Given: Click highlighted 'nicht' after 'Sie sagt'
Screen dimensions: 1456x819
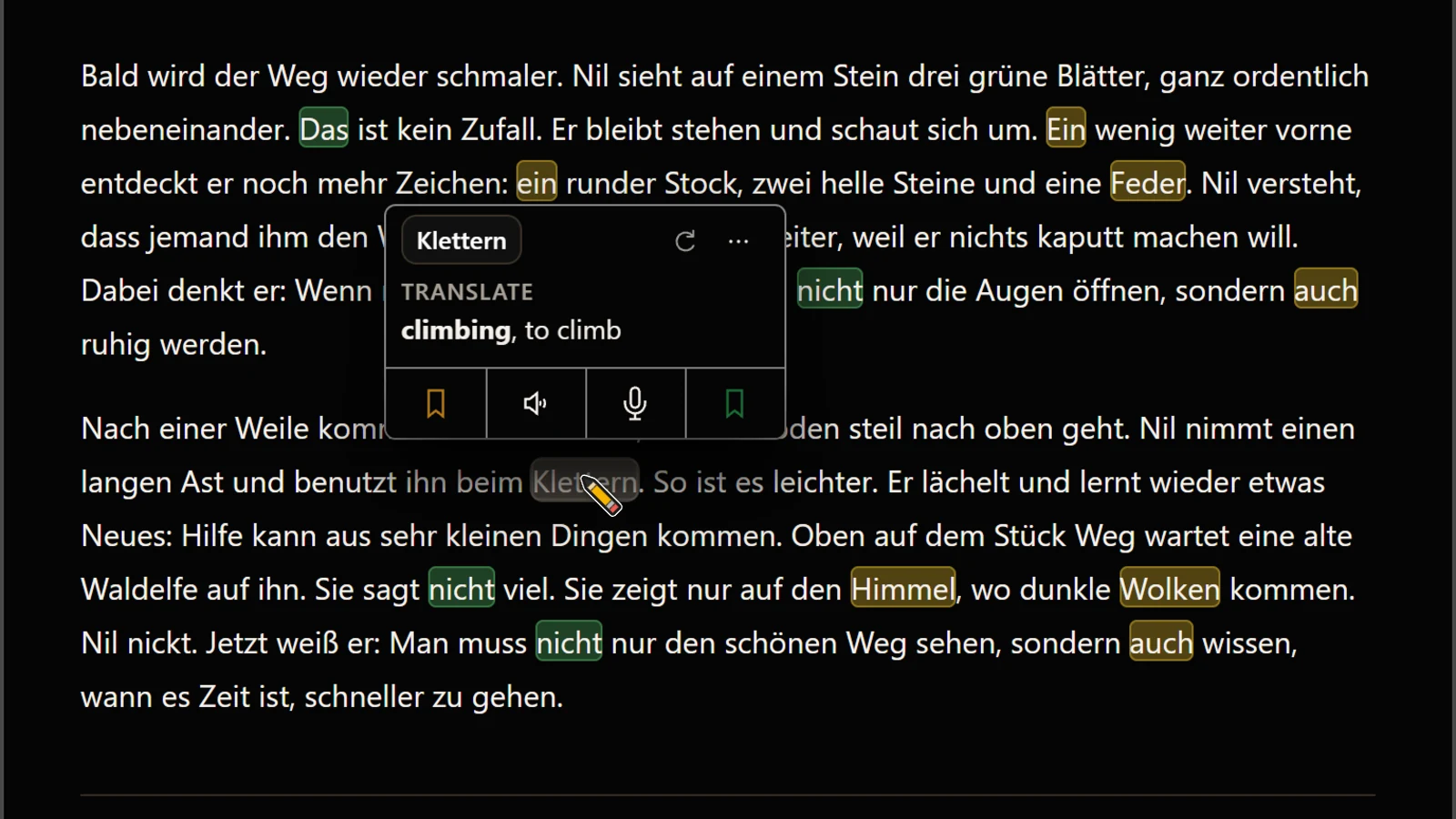Looking at the screenshot, I should pos(461,589).
